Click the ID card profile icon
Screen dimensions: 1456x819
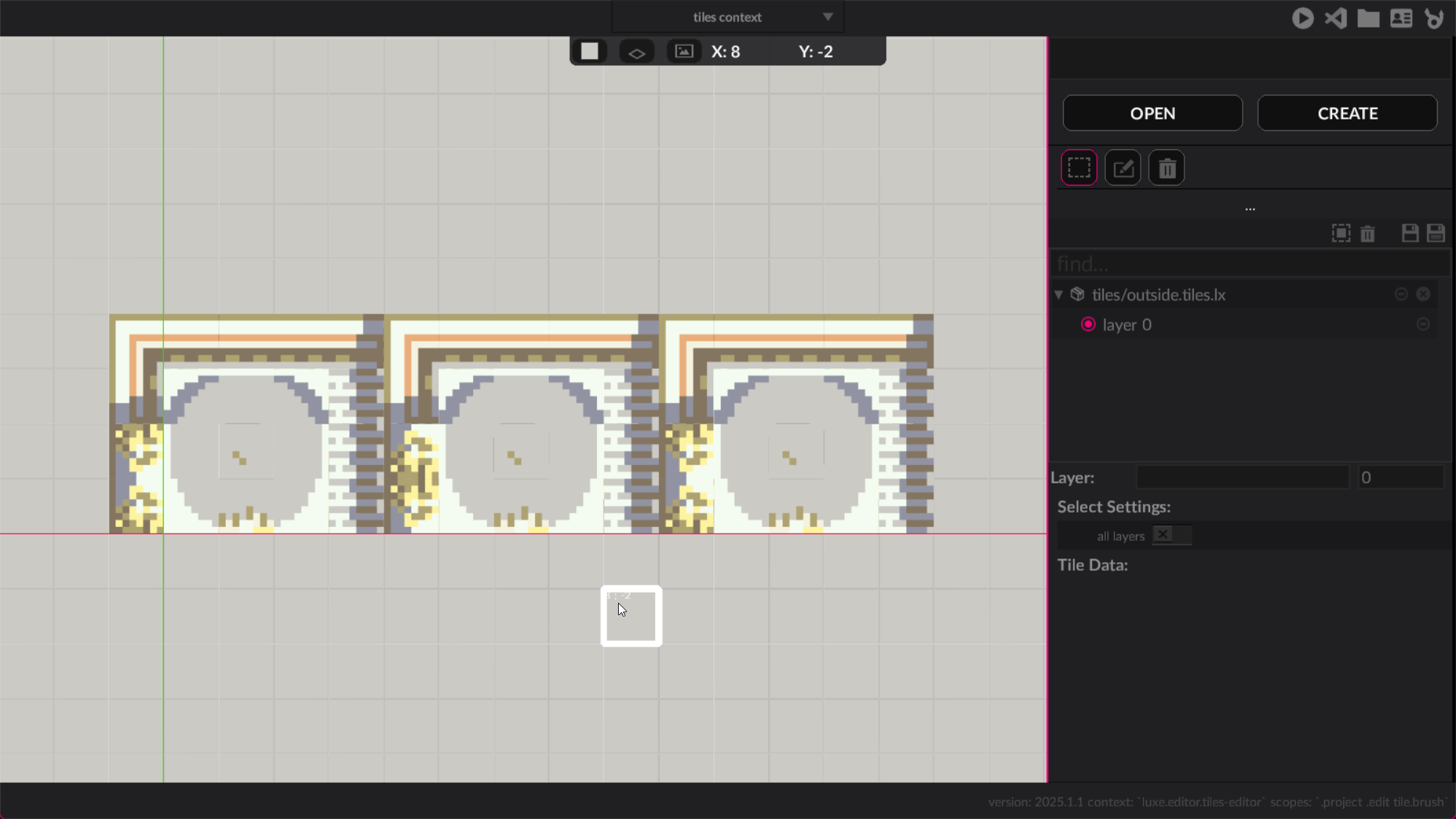coord(1401,18)
